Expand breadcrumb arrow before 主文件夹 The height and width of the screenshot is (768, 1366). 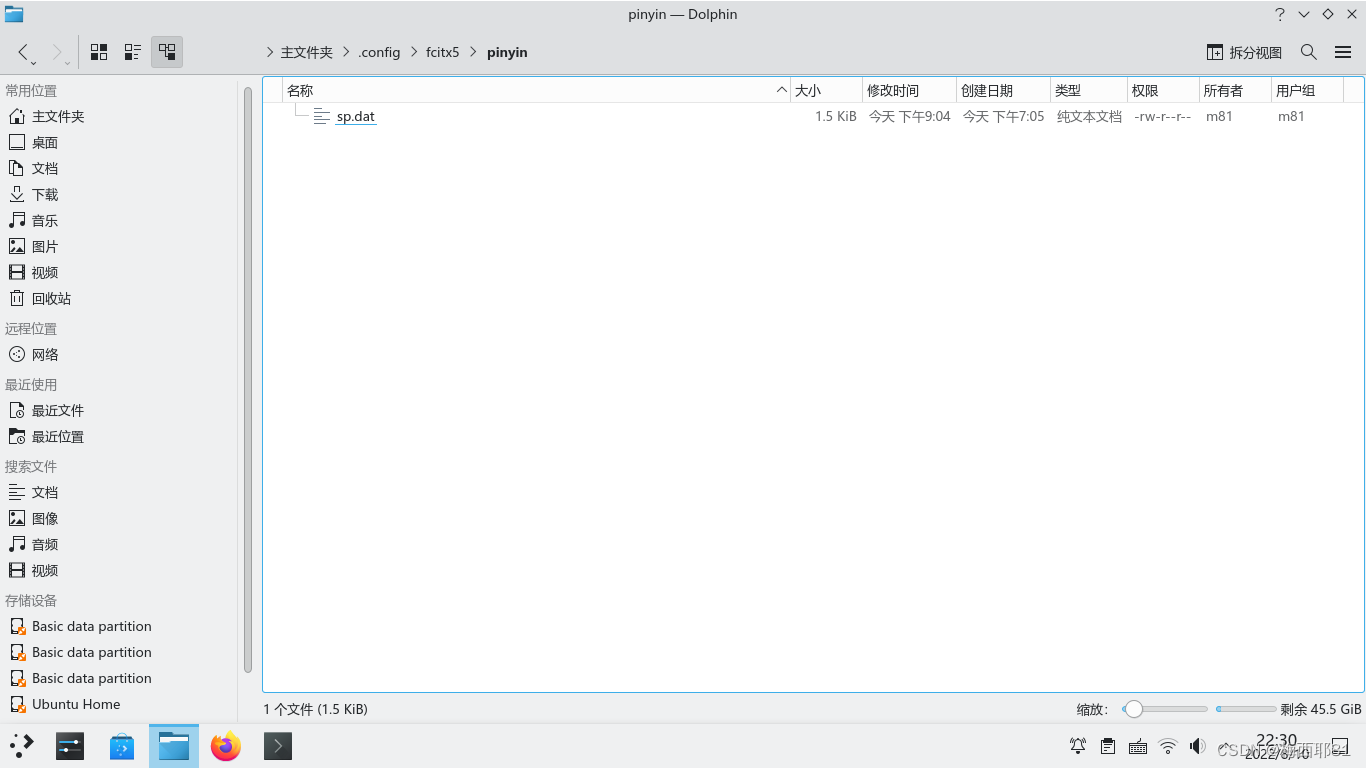coord(270,52)
